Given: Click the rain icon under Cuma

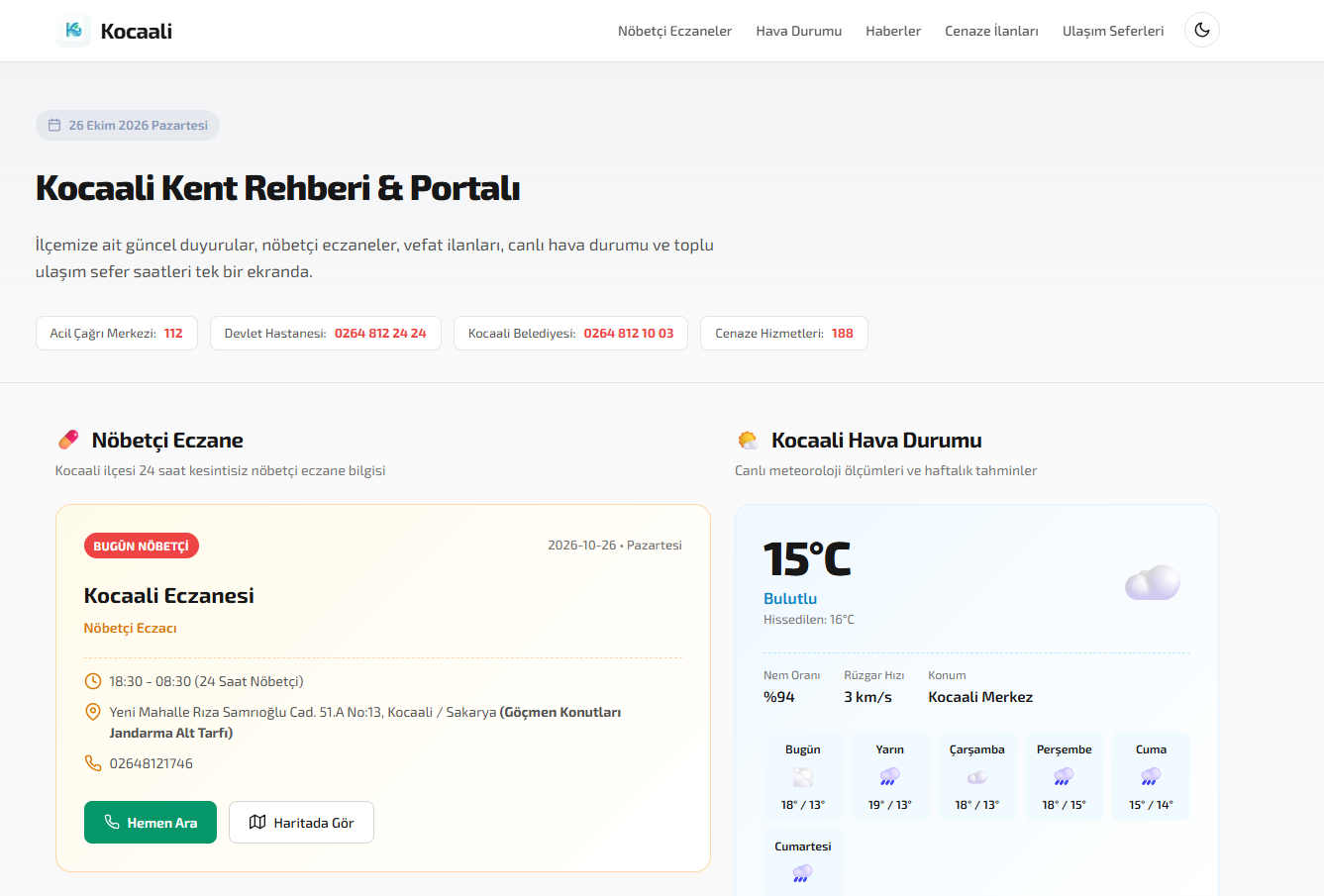Looking at the screenshot, I should (1151, 777).
